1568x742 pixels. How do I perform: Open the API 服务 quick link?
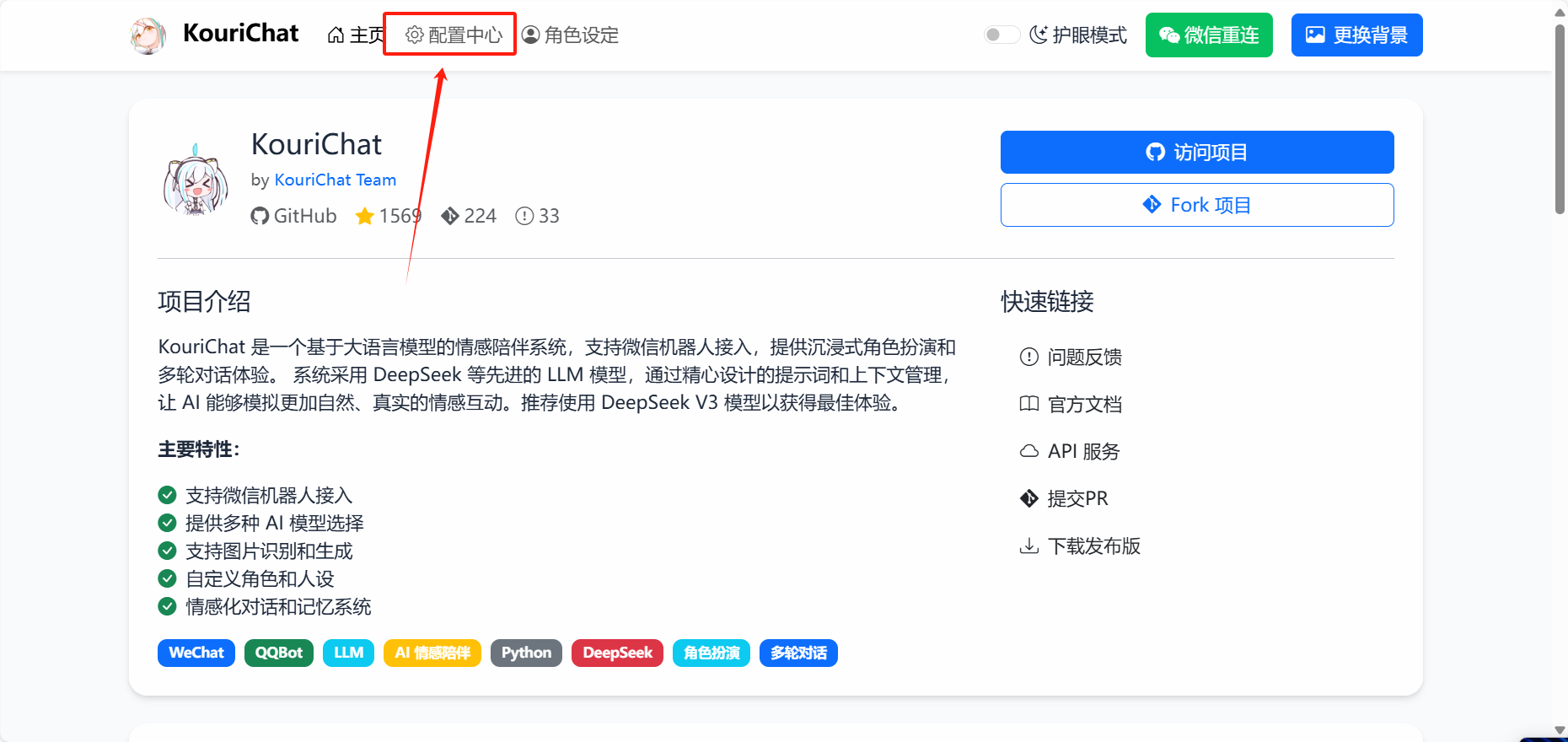point(1070,452)
